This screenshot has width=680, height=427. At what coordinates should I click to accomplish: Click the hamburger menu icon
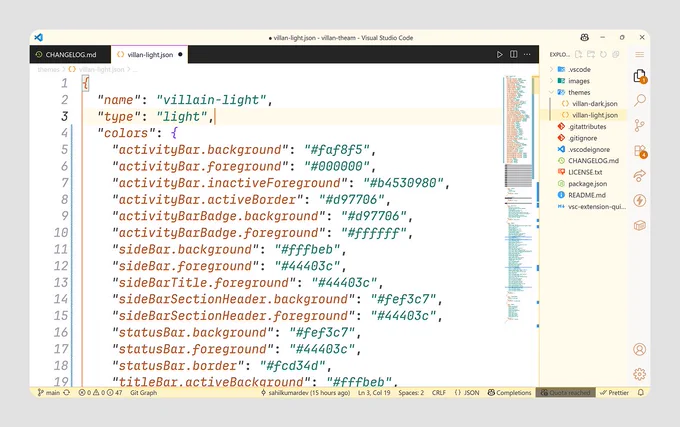pos(639,55)
